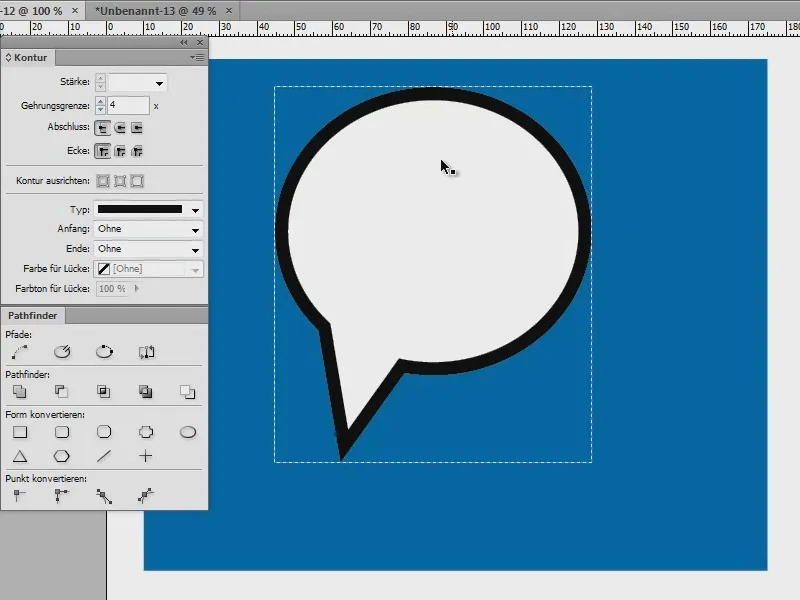Click the third Punkt konvertieren icon (smooth point)
Viewport: 800px width, 600px height.
(104, 496)
